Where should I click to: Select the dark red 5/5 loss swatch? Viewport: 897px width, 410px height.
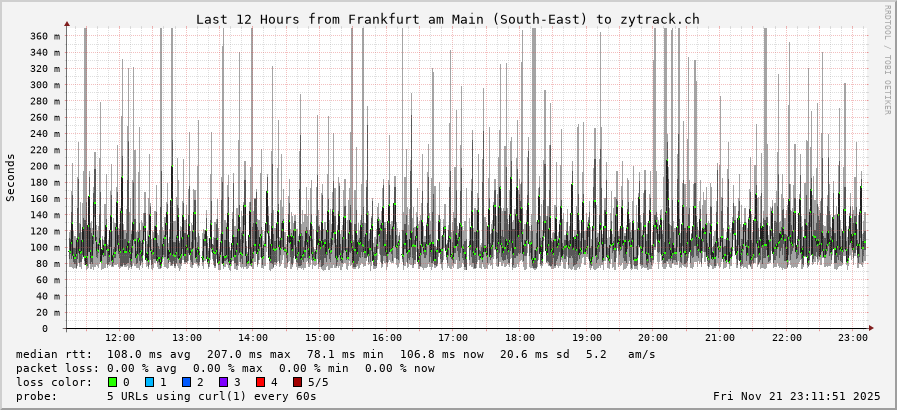tap(297, 382)
